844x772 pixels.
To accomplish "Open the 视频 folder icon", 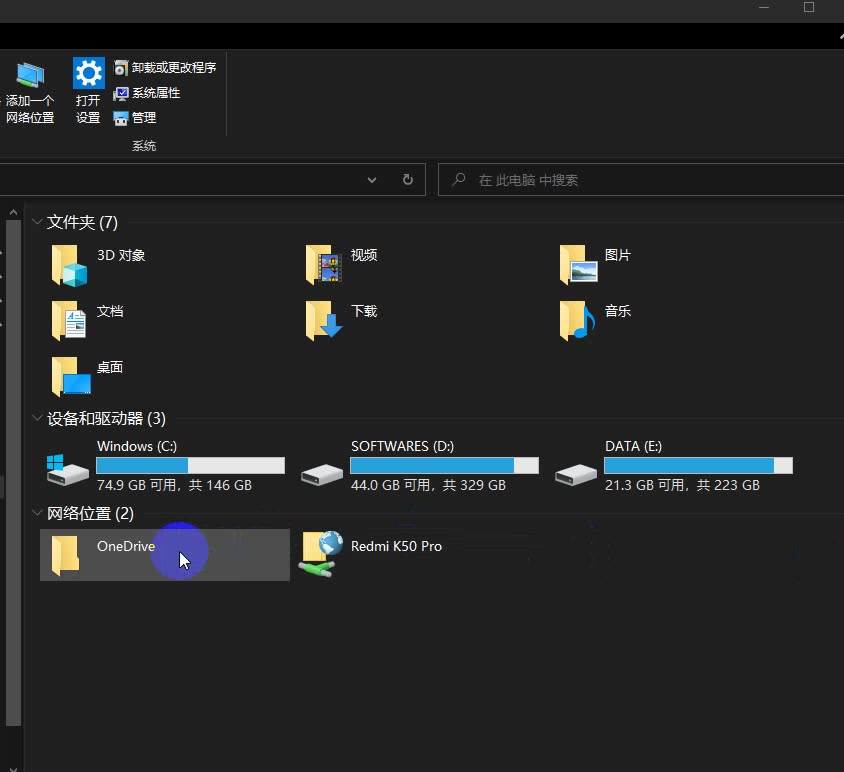I will tap(324, 265).
